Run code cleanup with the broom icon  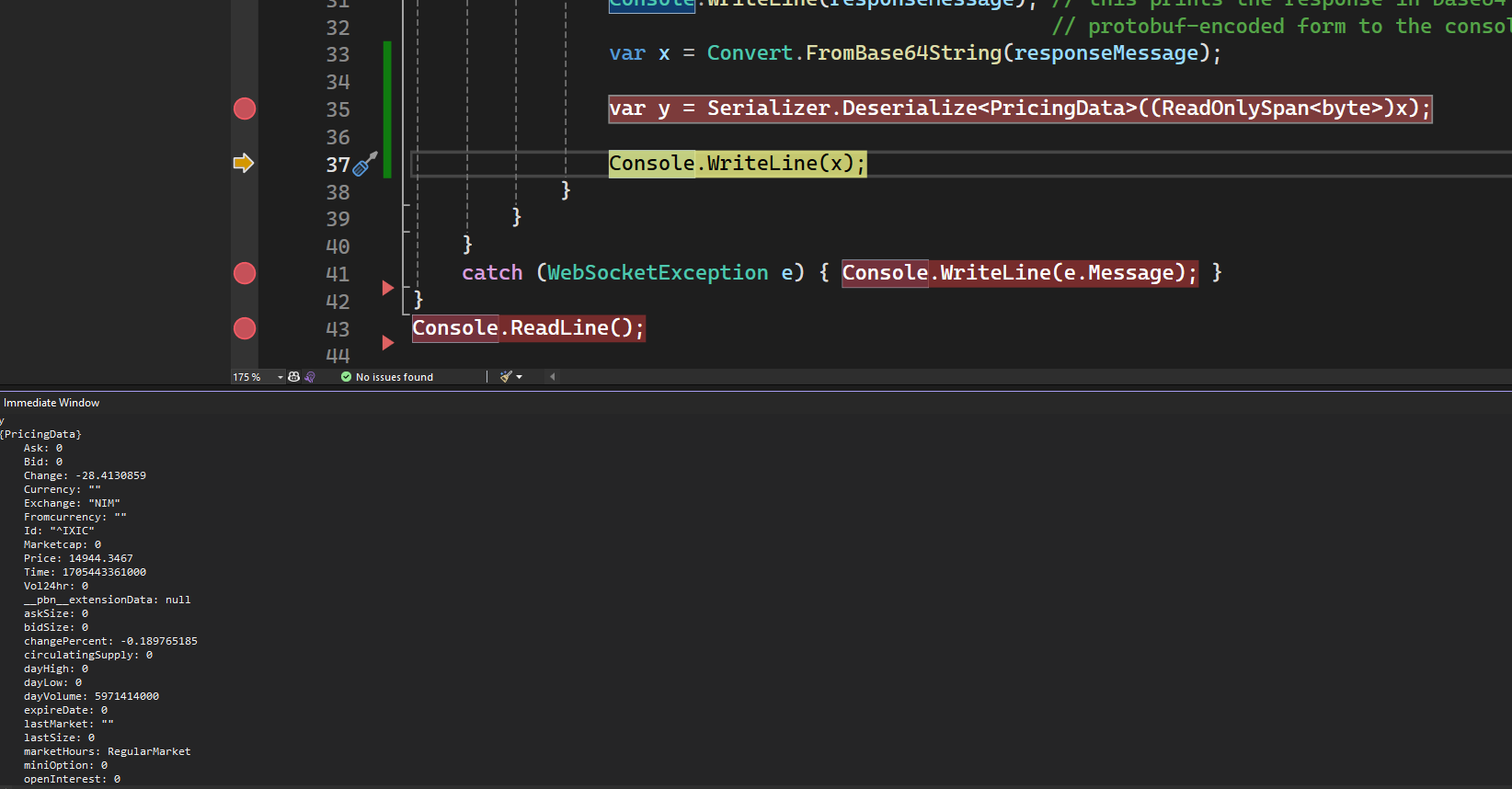tap(505, 377)
